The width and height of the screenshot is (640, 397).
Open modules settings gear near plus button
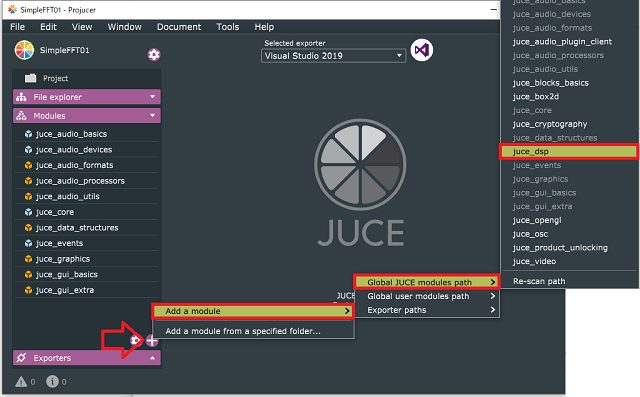(135, 340)
